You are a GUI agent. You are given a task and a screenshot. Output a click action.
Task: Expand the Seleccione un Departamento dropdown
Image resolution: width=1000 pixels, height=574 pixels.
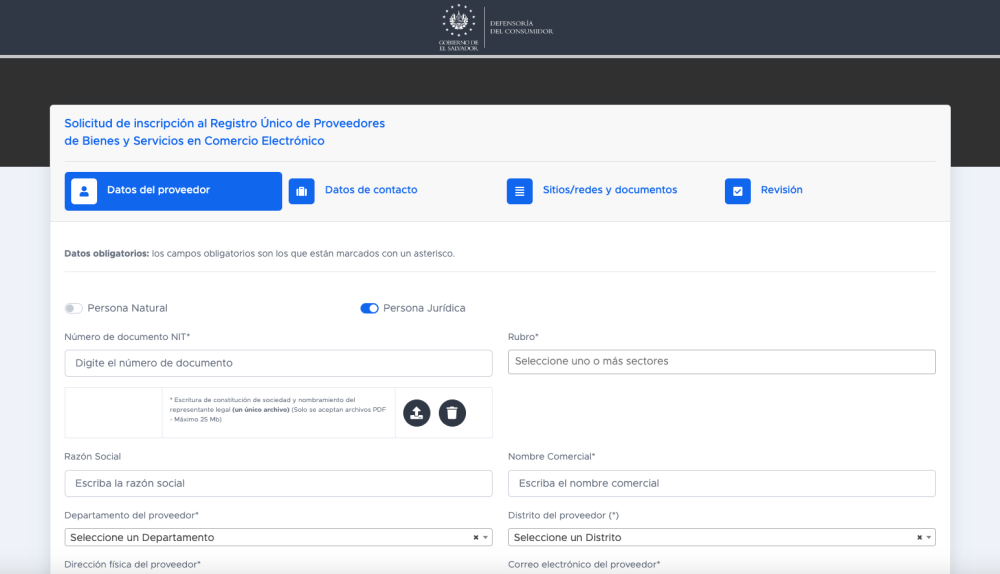coord(270,538)
